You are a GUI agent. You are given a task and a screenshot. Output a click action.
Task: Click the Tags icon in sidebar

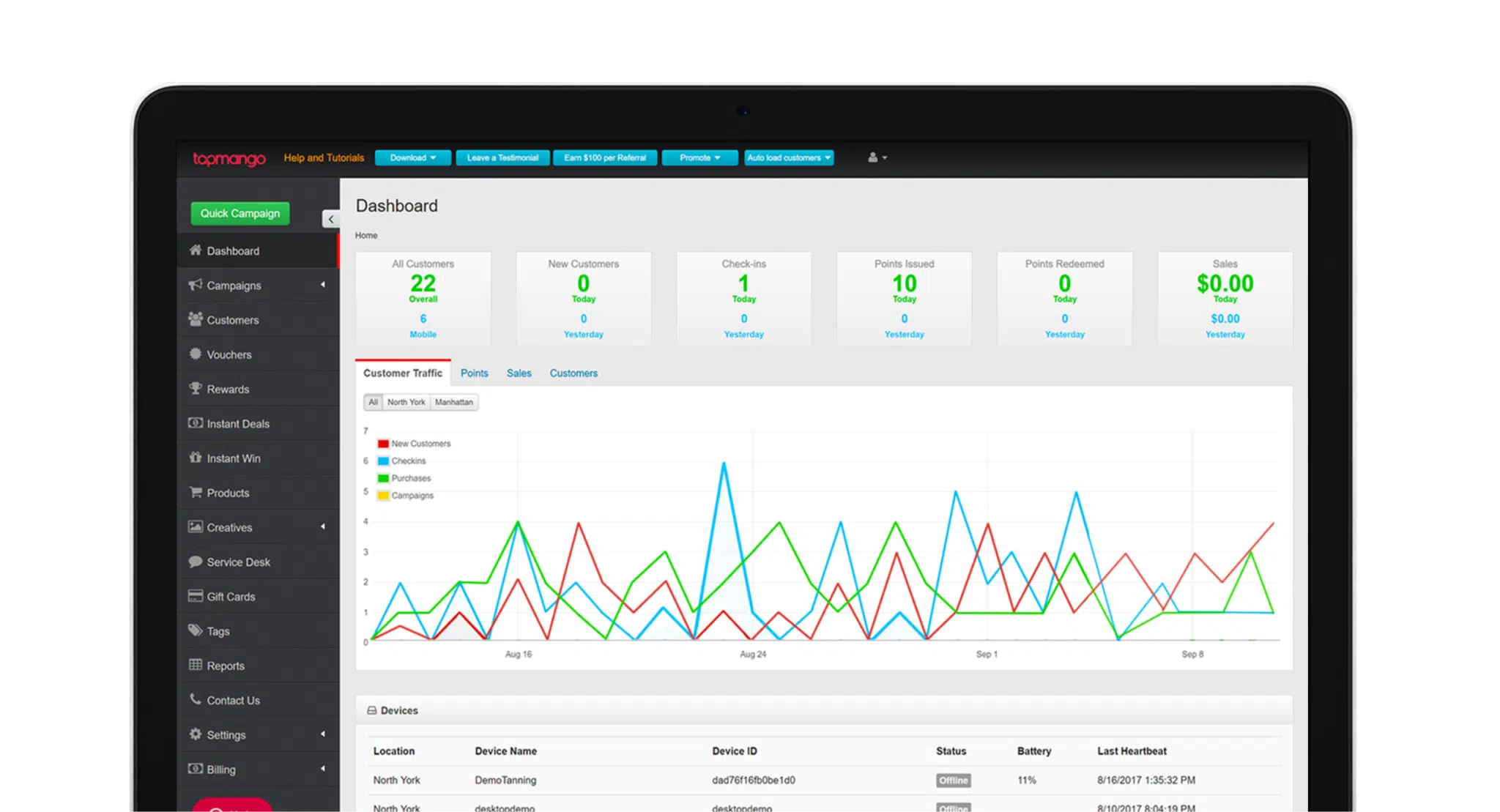coord(195,630)
